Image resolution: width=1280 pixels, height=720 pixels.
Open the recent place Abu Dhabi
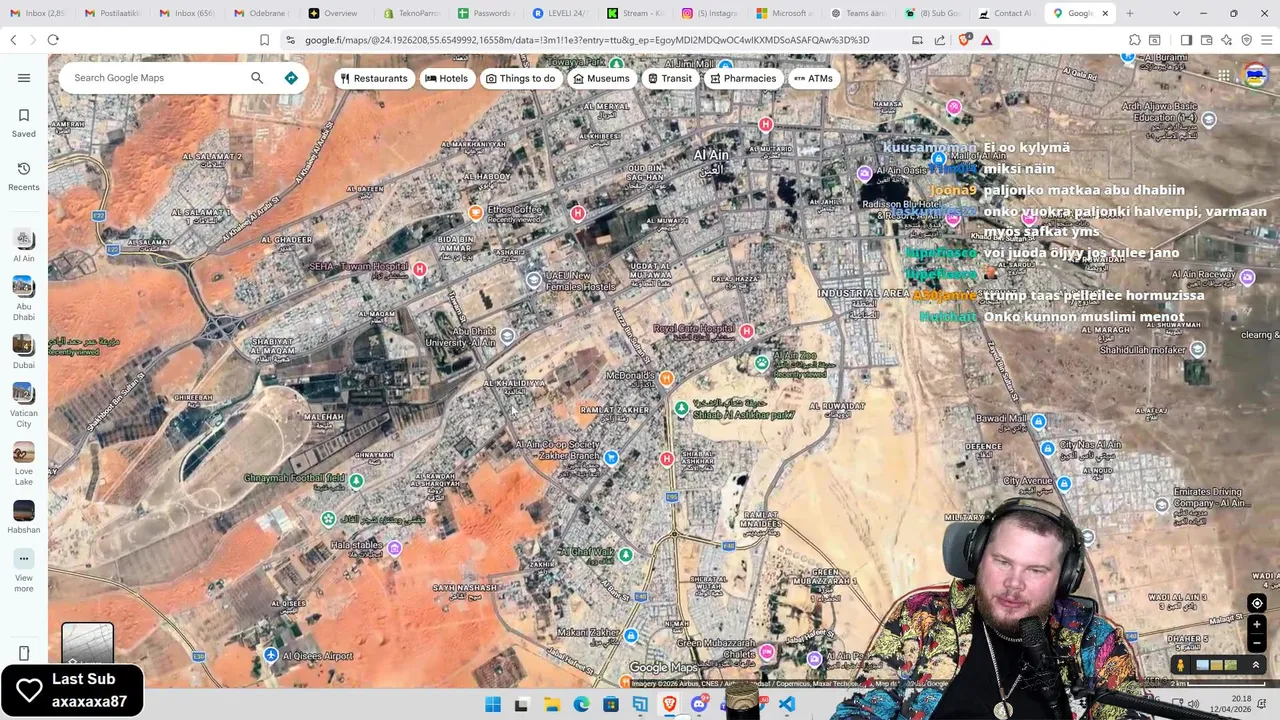(24, 299)
